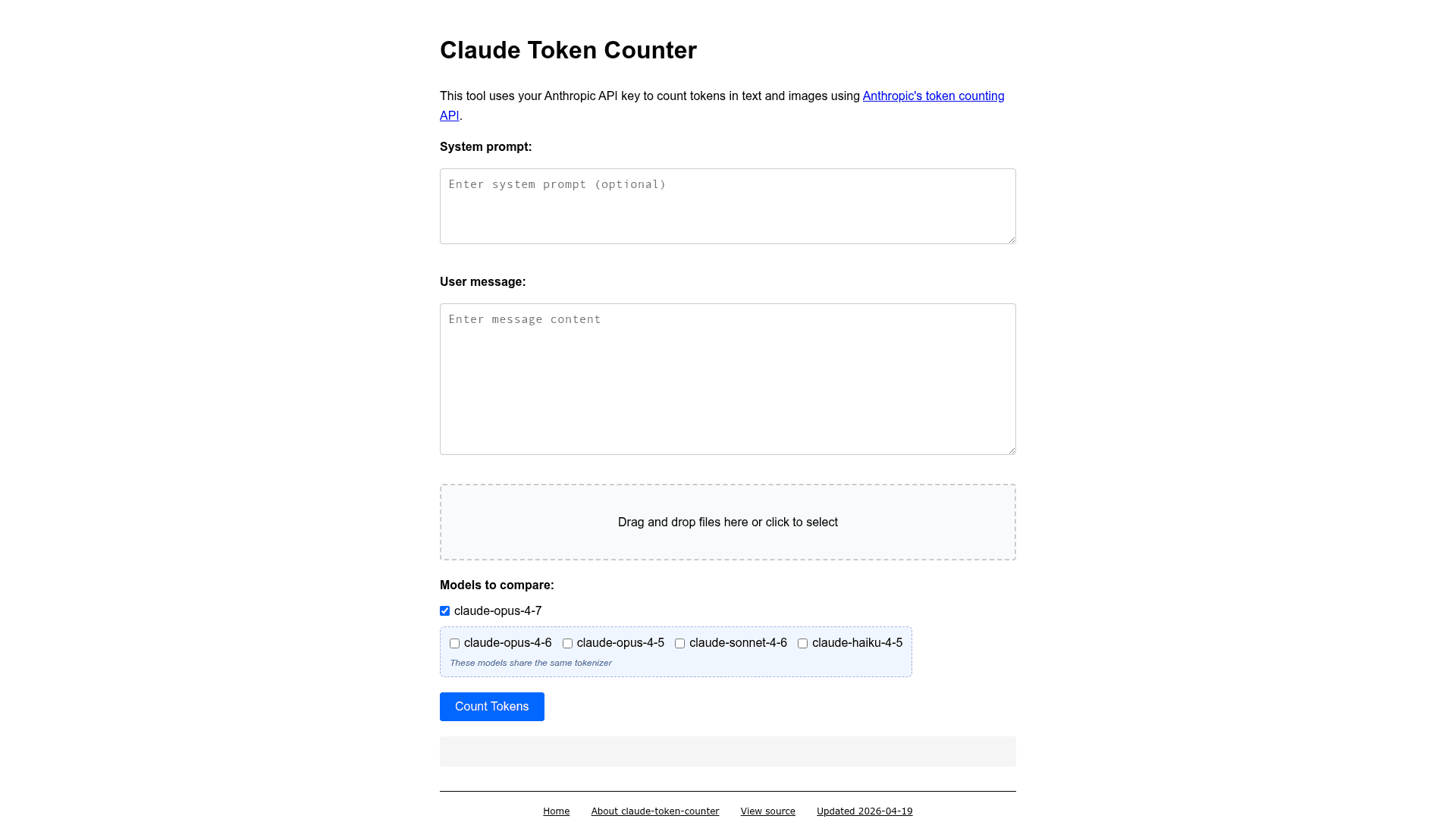Open Anthropic's token counting API link
Viewport: 1456px width, 819px height.
(x=933, y=96)
